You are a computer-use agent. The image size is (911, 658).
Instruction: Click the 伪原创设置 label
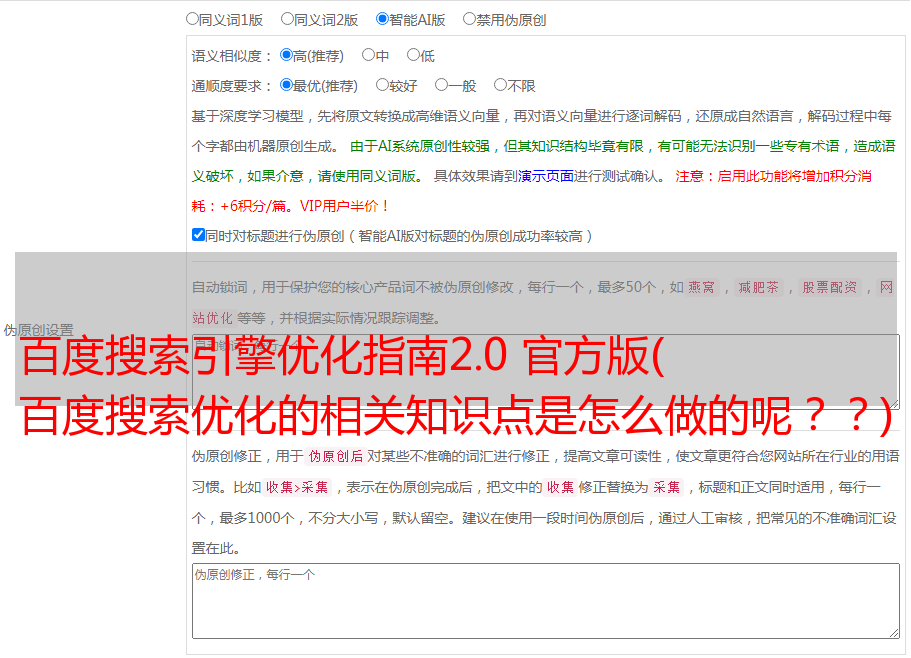click(x=38, y=330)
